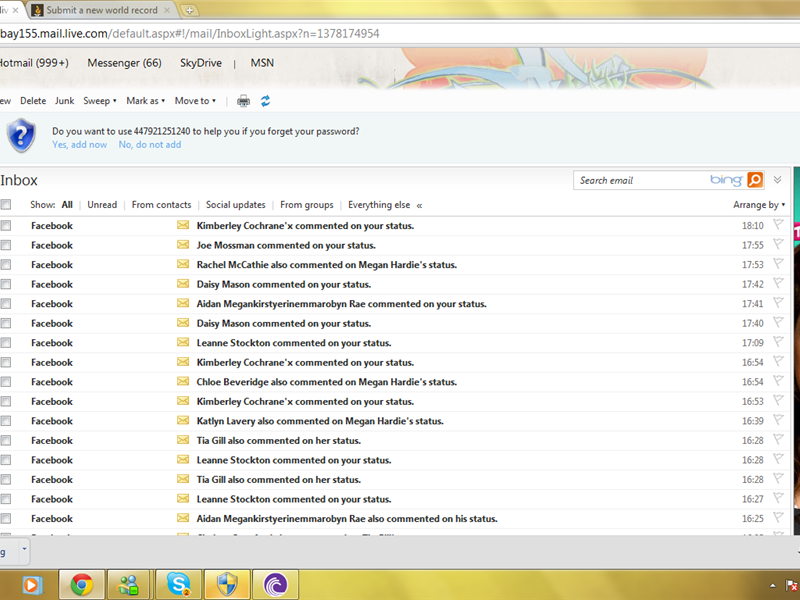Image resolution: width=800 pixels, height=600 pixels.
Task: Tick the select-all messages checkbox
Action: [x=6, y=204]
